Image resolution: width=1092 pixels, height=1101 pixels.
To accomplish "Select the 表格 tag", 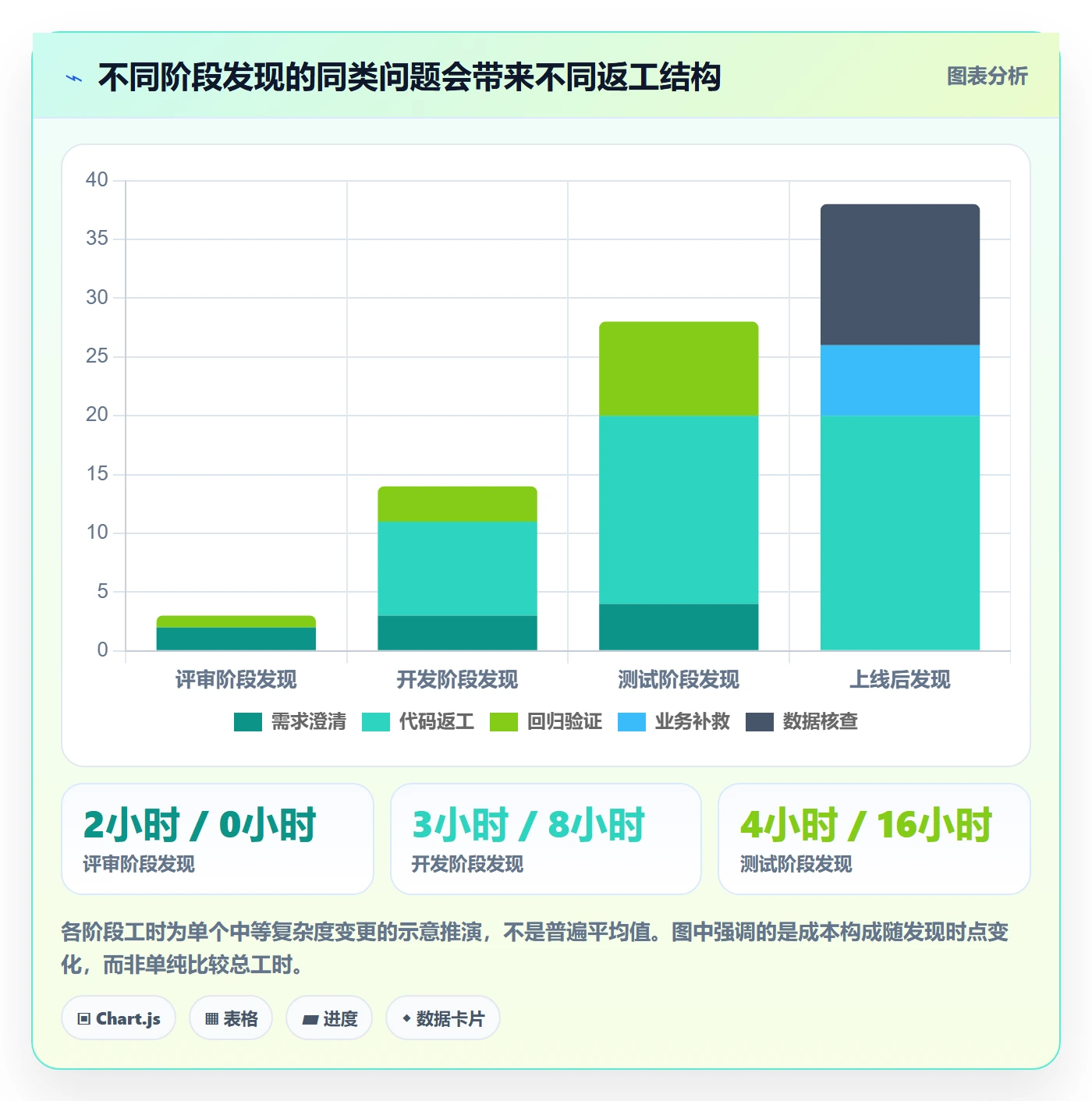I will pyautogui.click(x=231, y=1018).
